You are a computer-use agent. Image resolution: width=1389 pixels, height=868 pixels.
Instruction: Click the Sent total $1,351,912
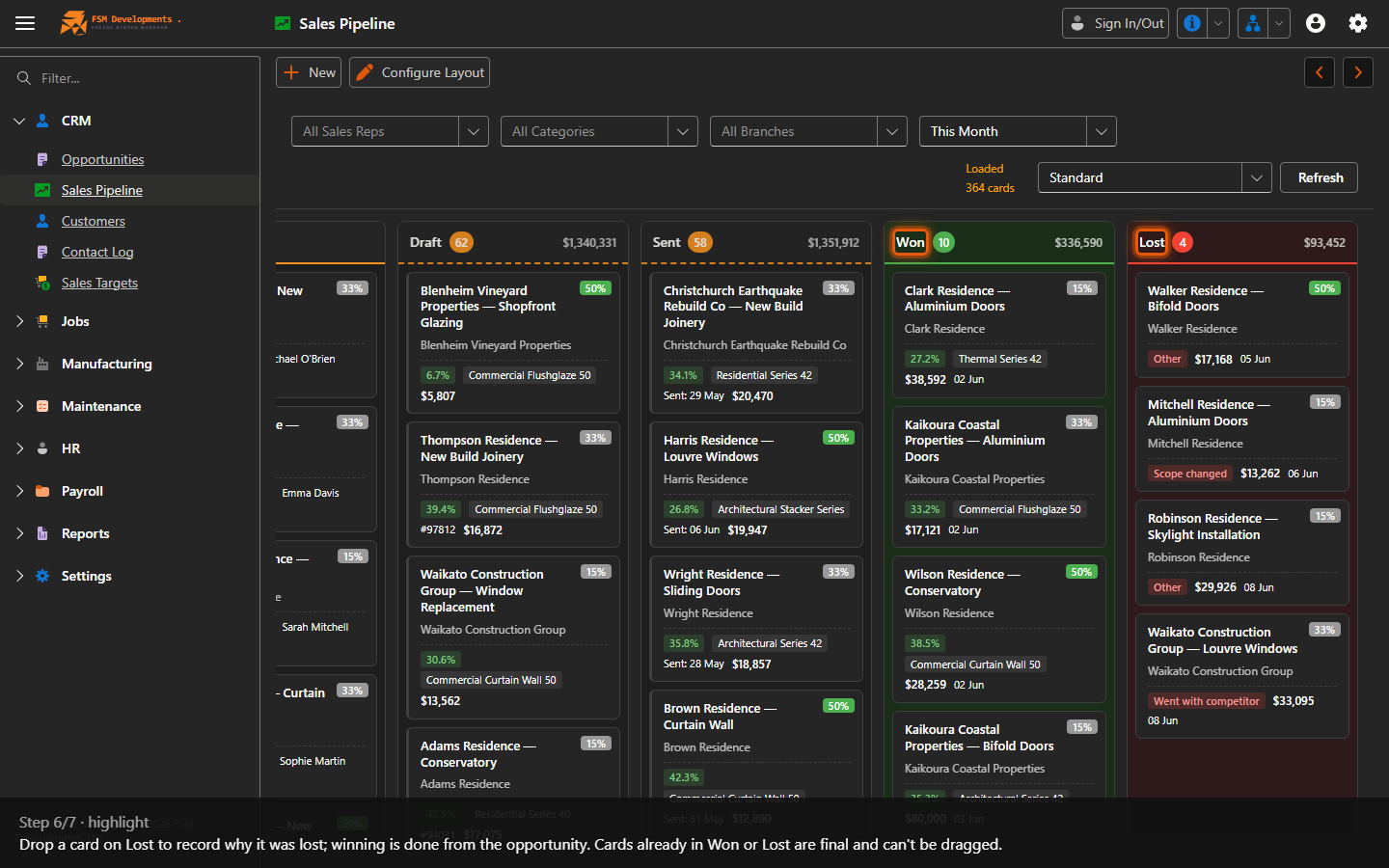(833, 243)
